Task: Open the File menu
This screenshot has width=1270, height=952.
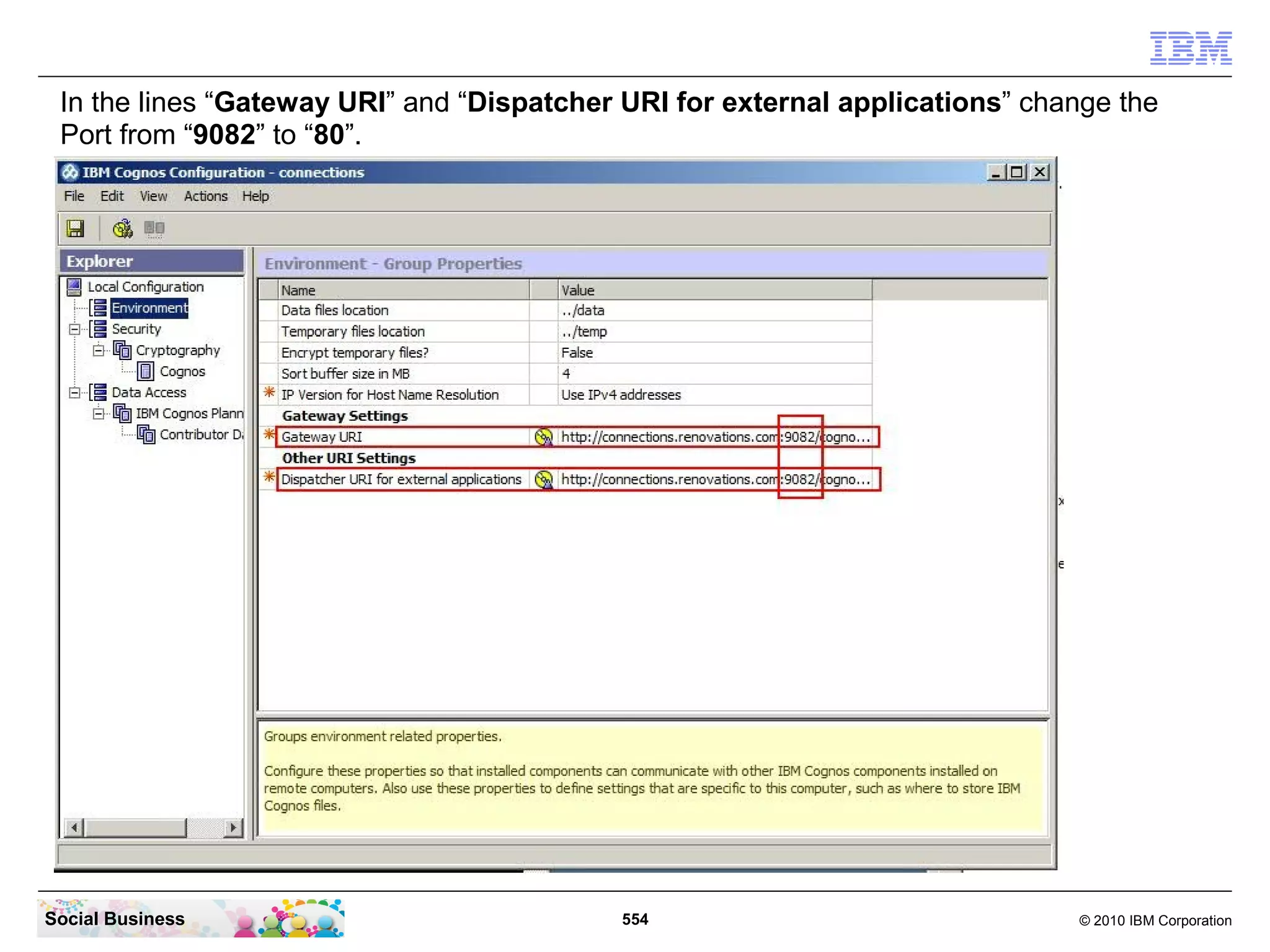Action: (74, 196)
